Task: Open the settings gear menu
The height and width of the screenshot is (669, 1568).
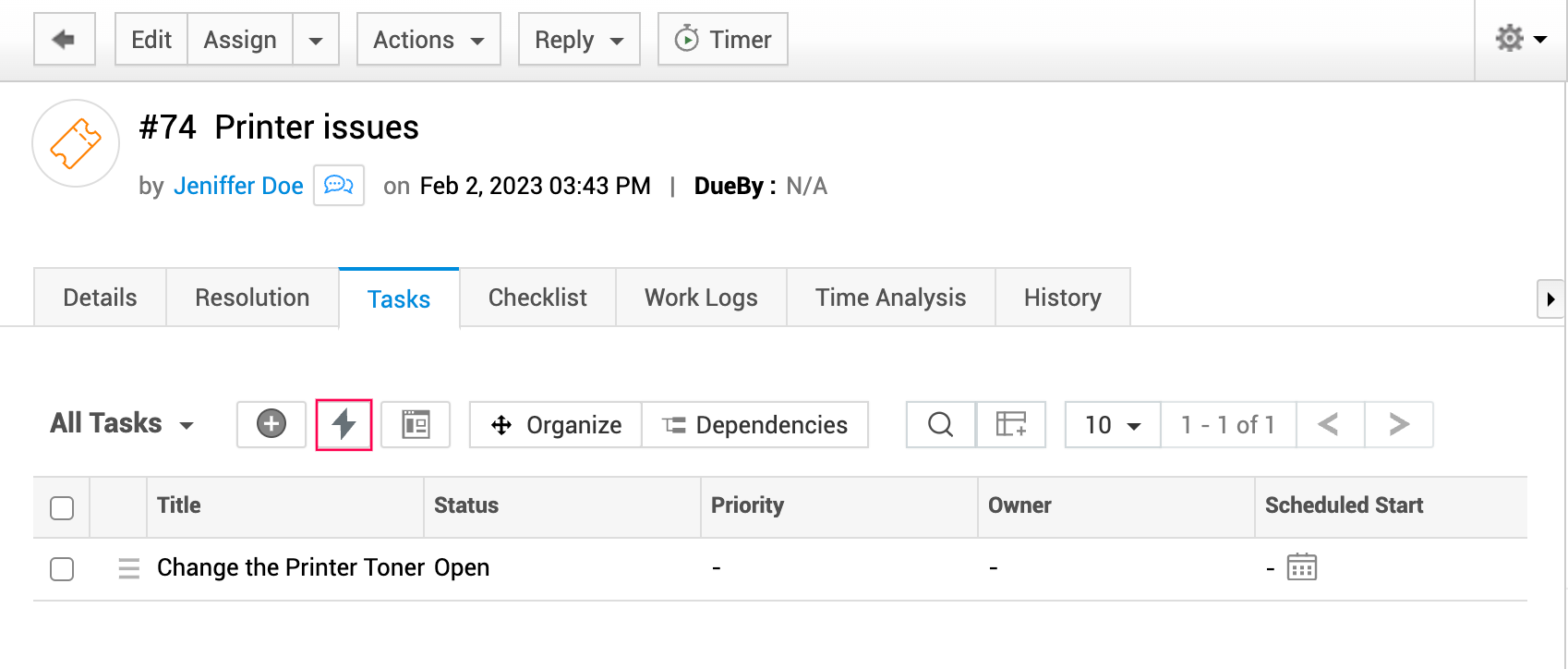Action: (x=1521, y=39)
